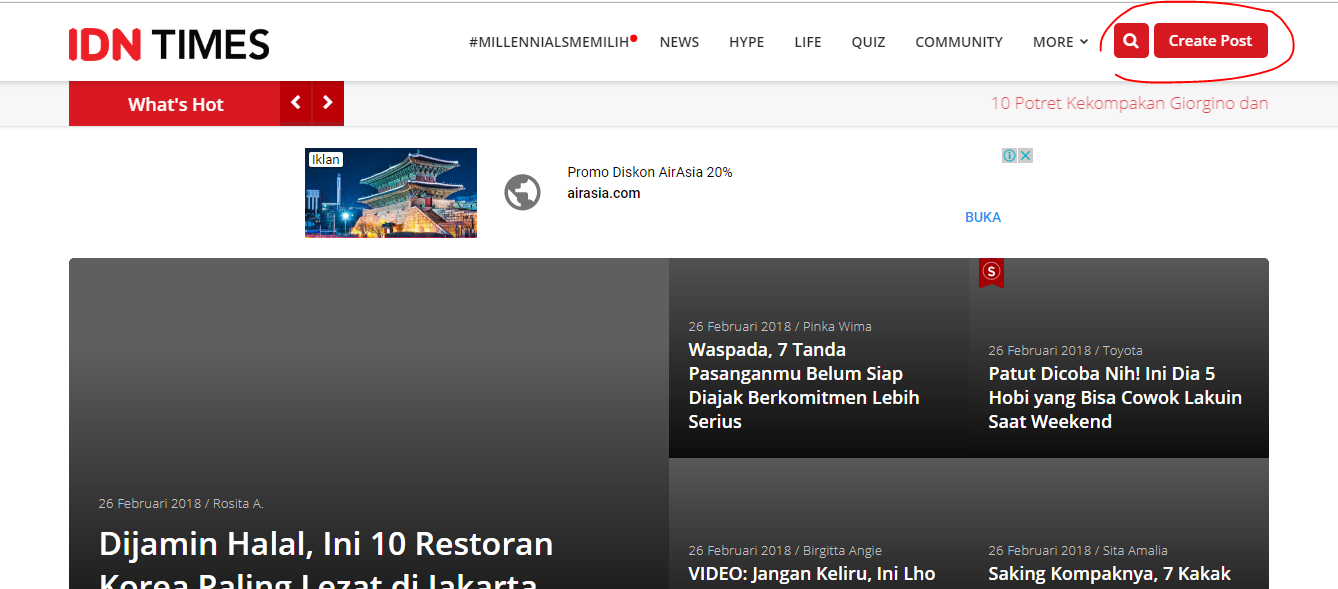Open '10 Potret Kekompakan Giorgino dan' ticker headline
1338x589 pixels.
(x=1129, y=103)
